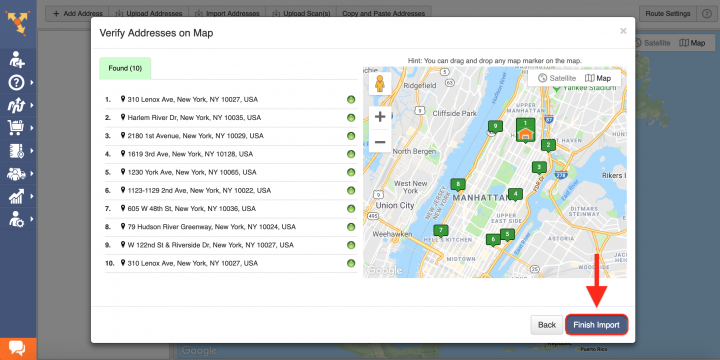Select map marker 9
This screenshot has height=360, width=720.
click(495, 126)
